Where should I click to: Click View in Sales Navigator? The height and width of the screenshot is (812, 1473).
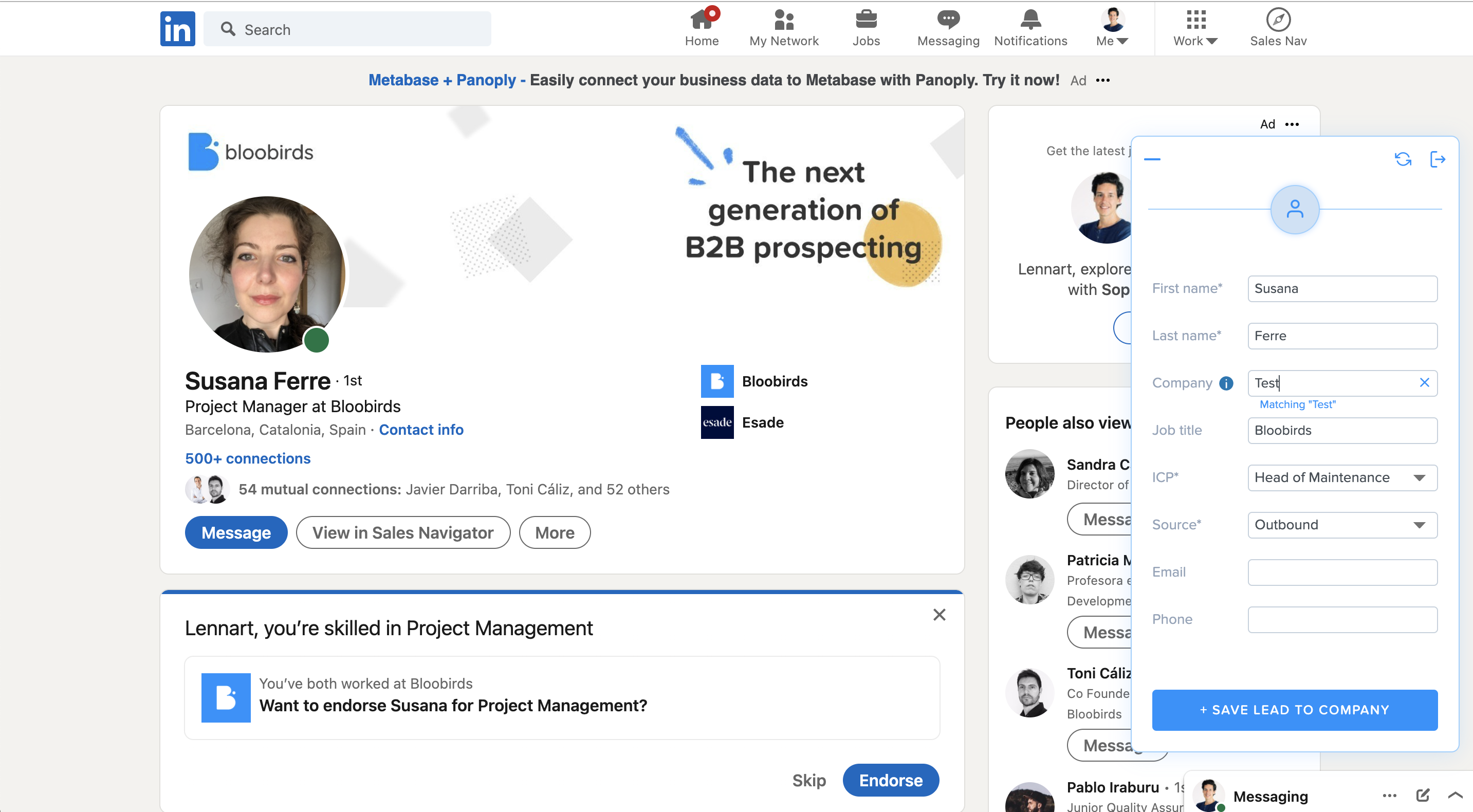coord(402,532)
